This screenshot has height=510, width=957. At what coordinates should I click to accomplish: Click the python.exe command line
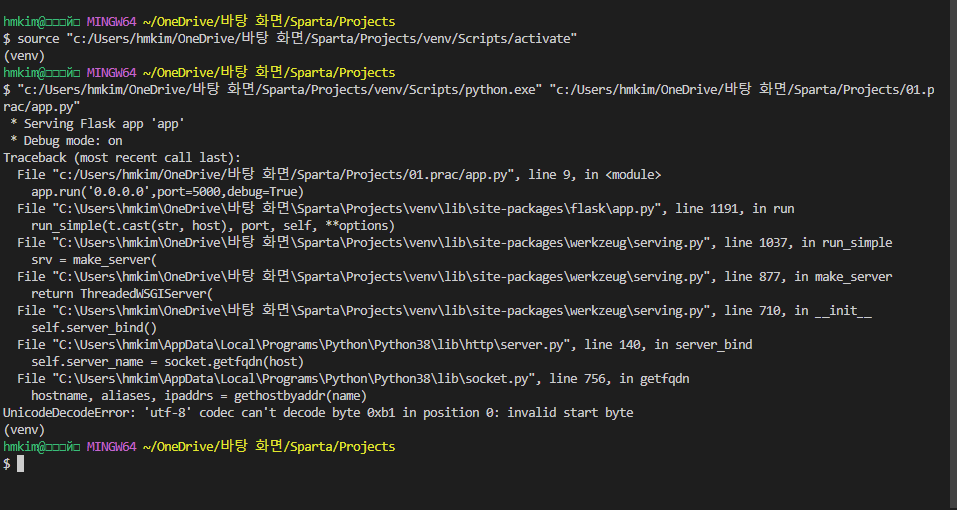click(x=469, y=90)
